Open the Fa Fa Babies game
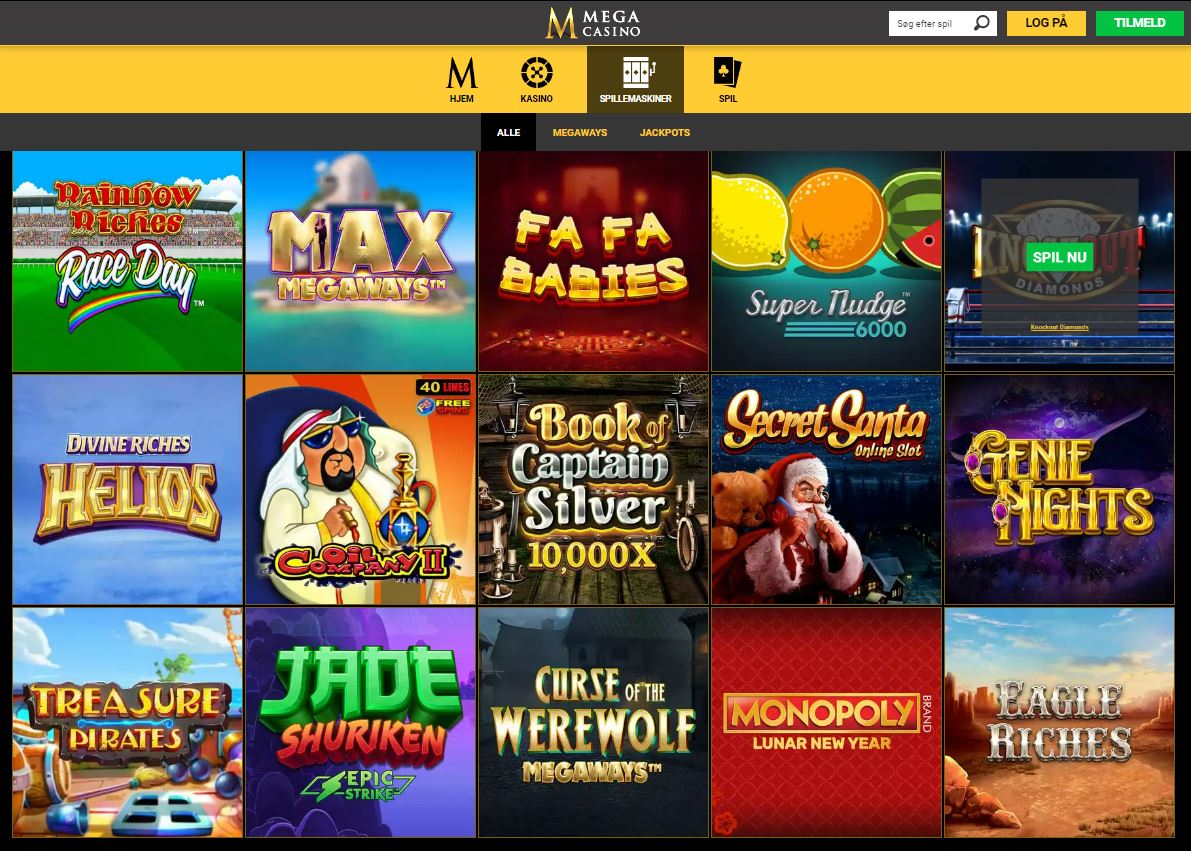The image size is (1191, 851). point(593,261)
